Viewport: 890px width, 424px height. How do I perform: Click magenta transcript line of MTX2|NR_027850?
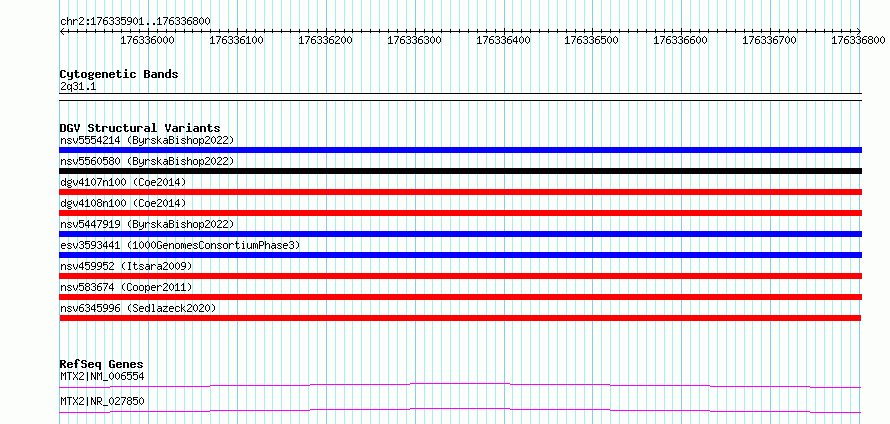460,410
